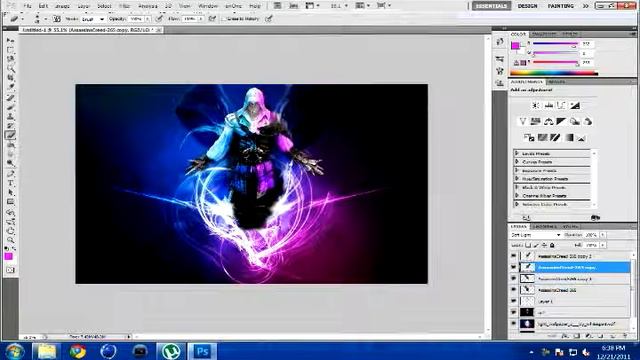Add a Color Balance adjustment icon
The width and height of the screenshot is (640, 360).
549,121
